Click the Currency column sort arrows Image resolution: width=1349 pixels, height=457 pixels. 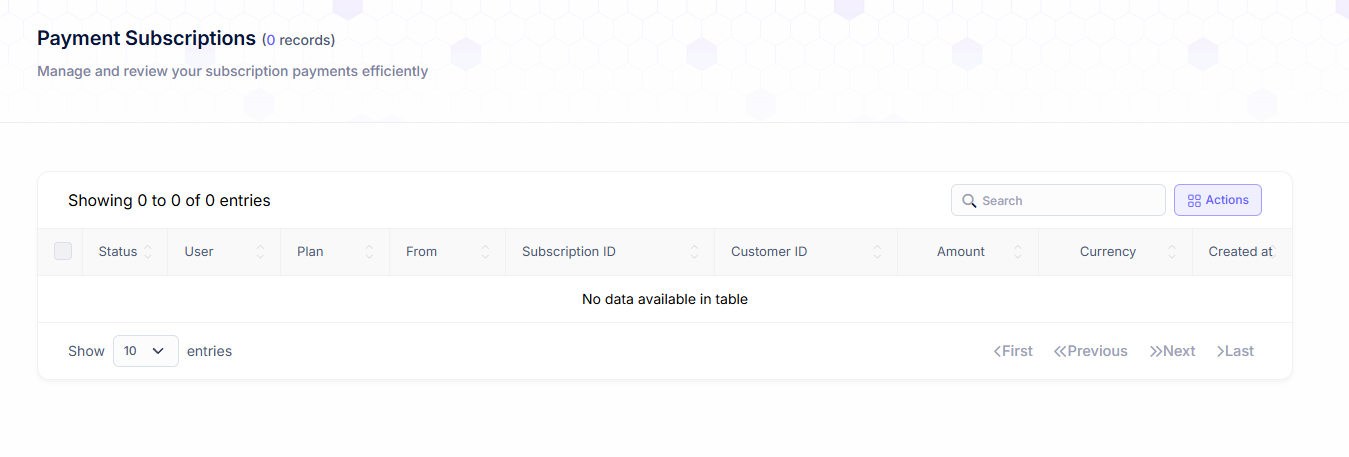click(x=1172, y=252)
